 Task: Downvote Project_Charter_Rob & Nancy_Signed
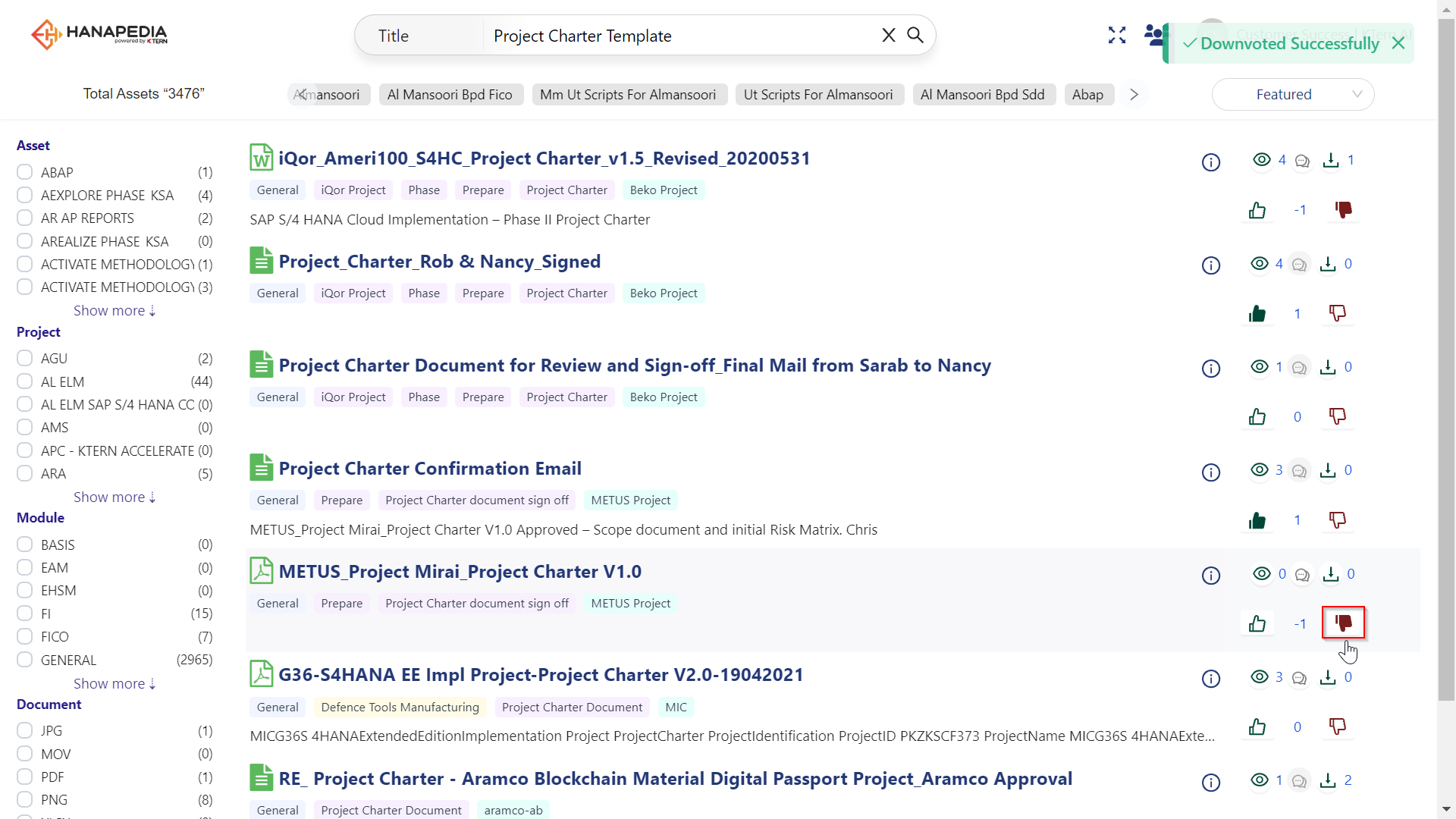tap(1338, 313)
